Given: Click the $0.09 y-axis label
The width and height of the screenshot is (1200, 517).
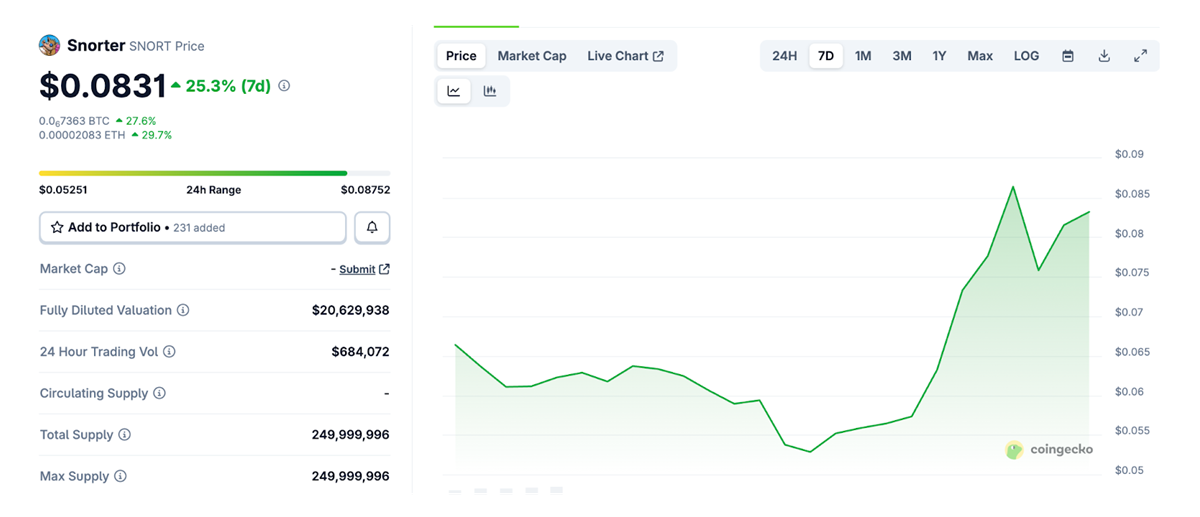Looking at the screenshot, I should [x=1129, y=155].
